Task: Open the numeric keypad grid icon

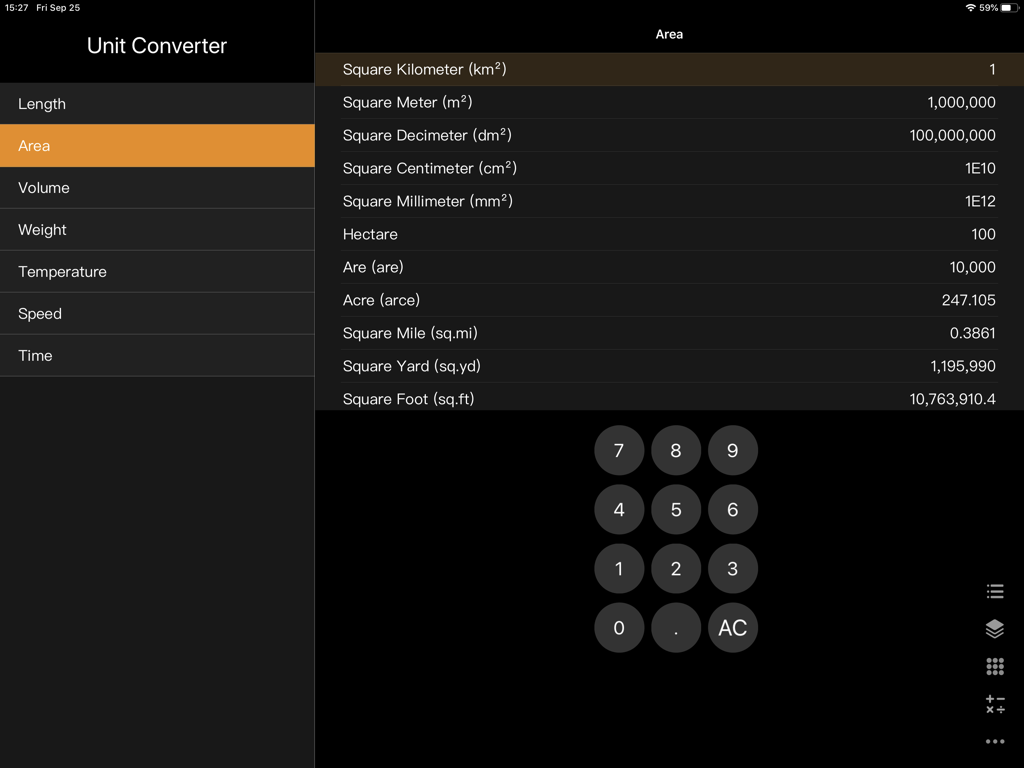Action: pos(995,666)
